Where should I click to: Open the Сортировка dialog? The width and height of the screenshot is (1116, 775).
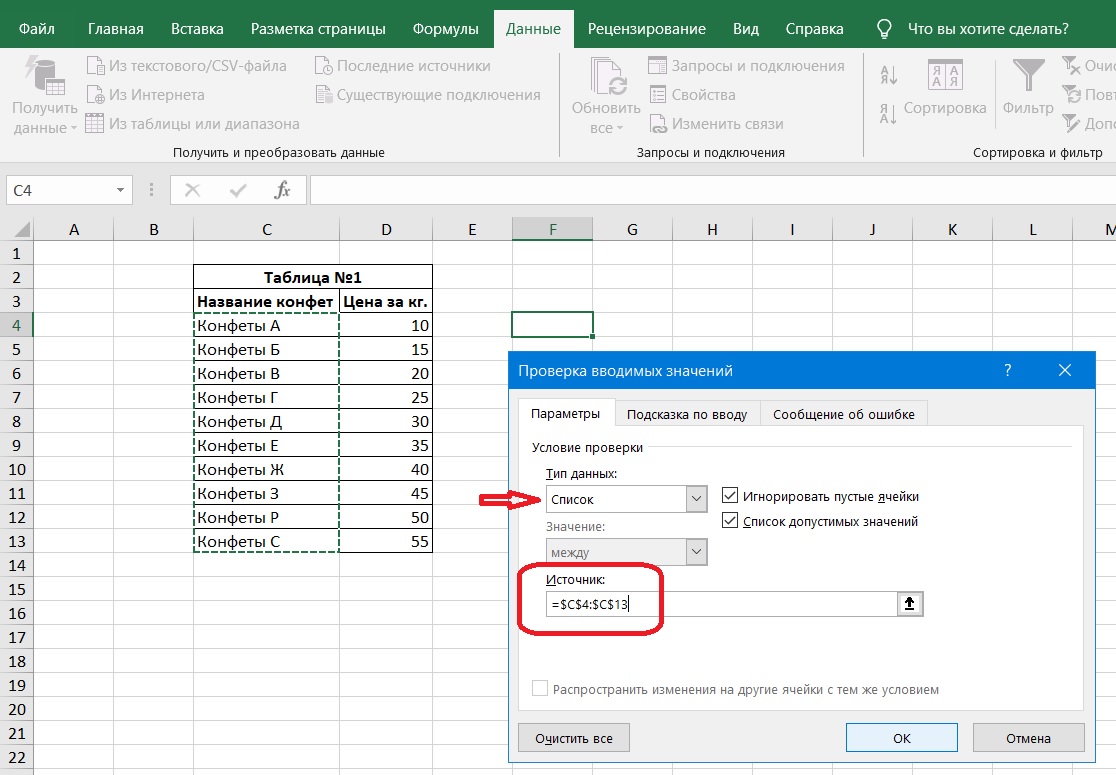(945, 89)
